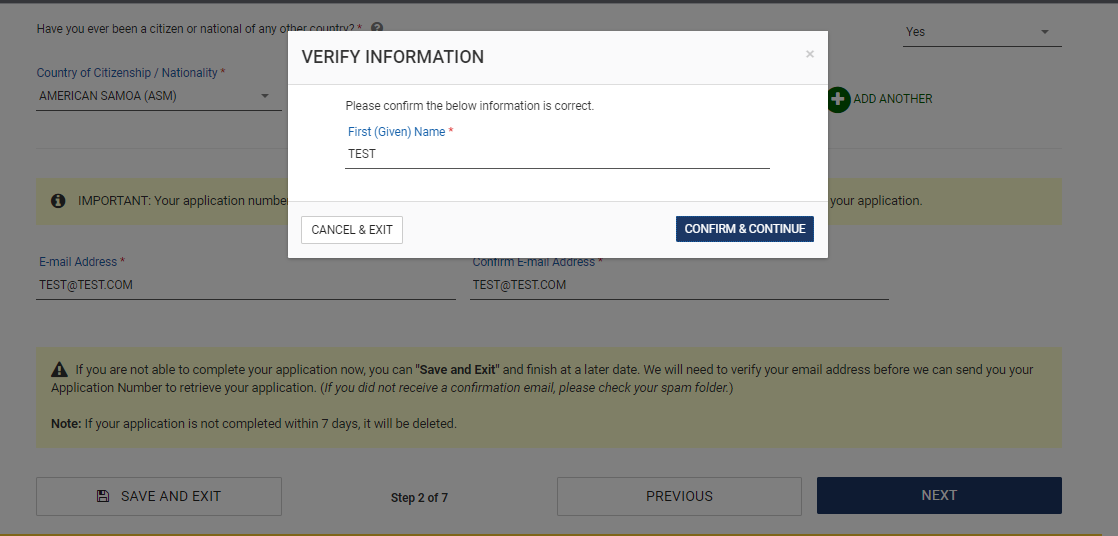The width and height of the screenshot is (1118, 536).
Task: Open the Yes dropdown for other citizenship
Action: point(981,32)
